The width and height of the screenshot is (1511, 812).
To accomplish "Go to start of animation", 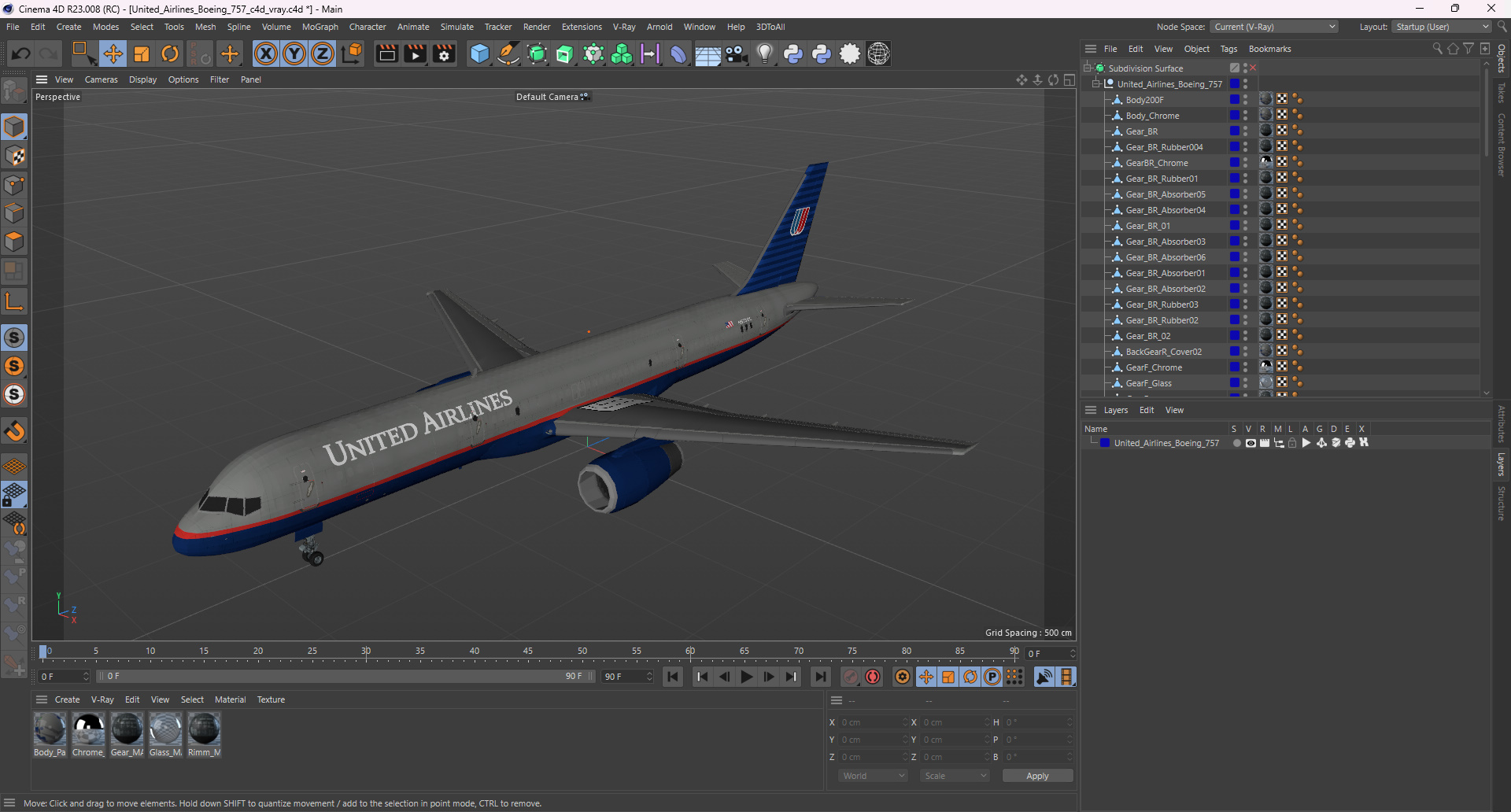I will coord(672,677).
